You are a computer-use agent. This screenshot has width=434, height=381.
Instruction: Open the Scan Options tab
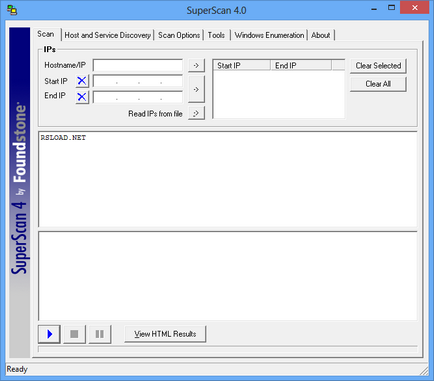pos(179,35)
